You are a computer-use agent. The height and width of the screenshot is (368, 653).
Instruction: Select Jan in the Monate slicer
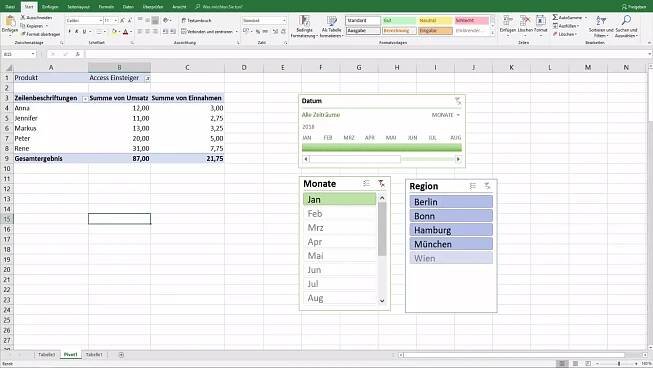(x=339, y=199)
